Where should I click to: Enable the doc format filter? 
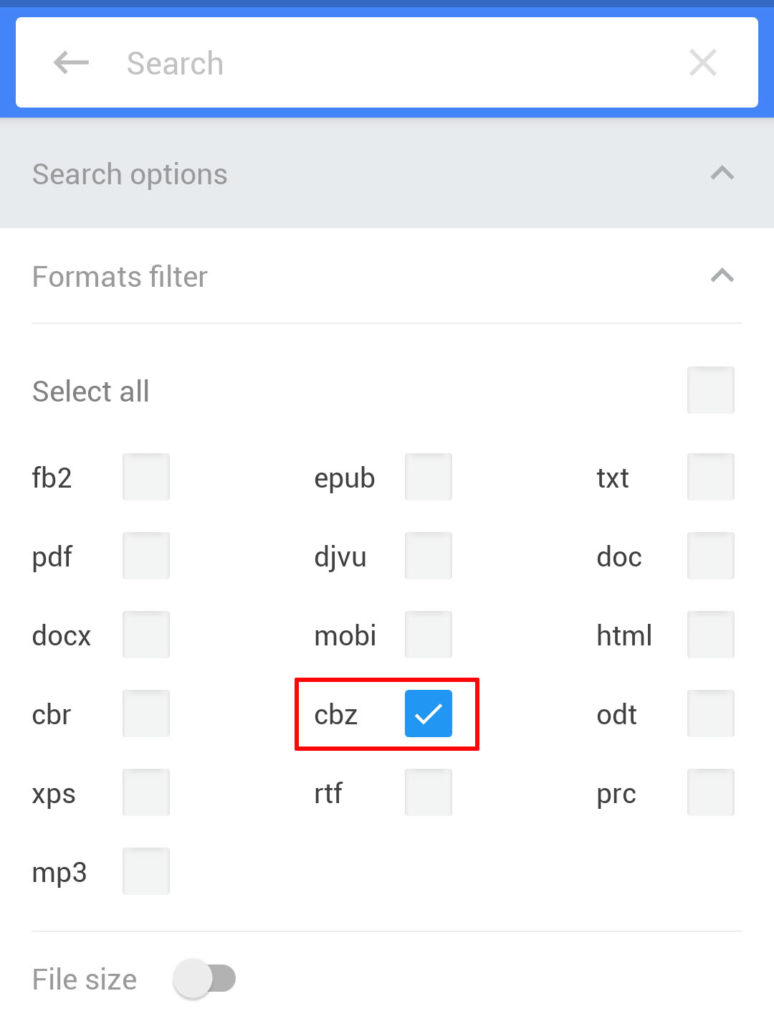pos(710,555)
